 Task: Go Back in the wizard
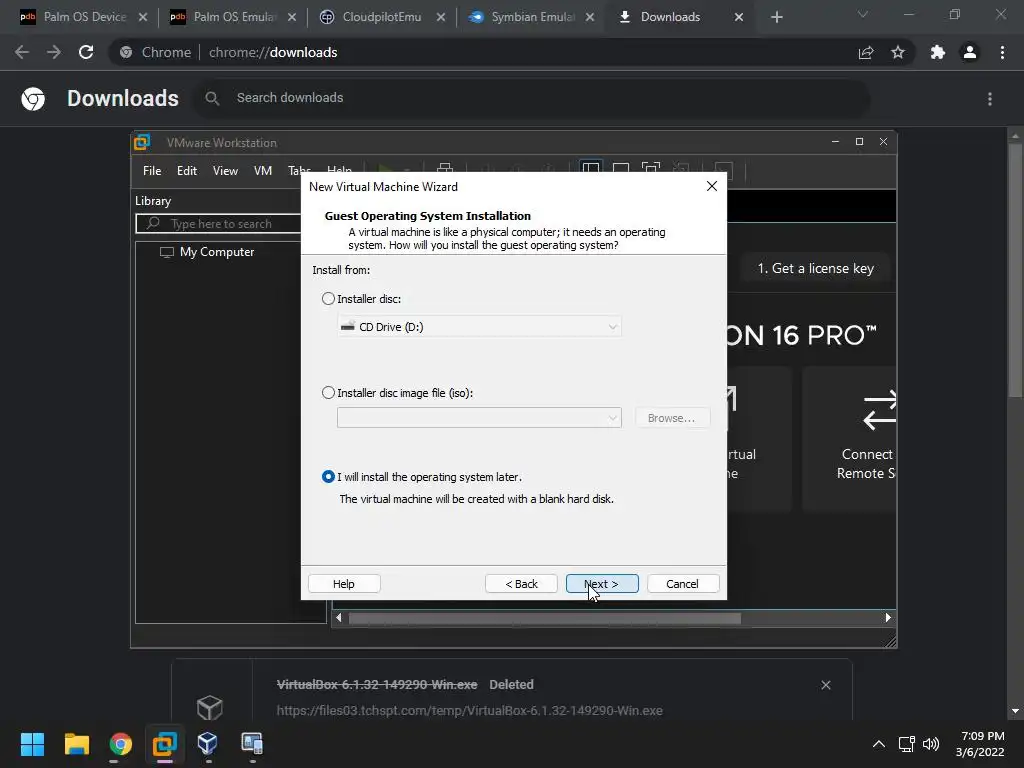point(521,584)
